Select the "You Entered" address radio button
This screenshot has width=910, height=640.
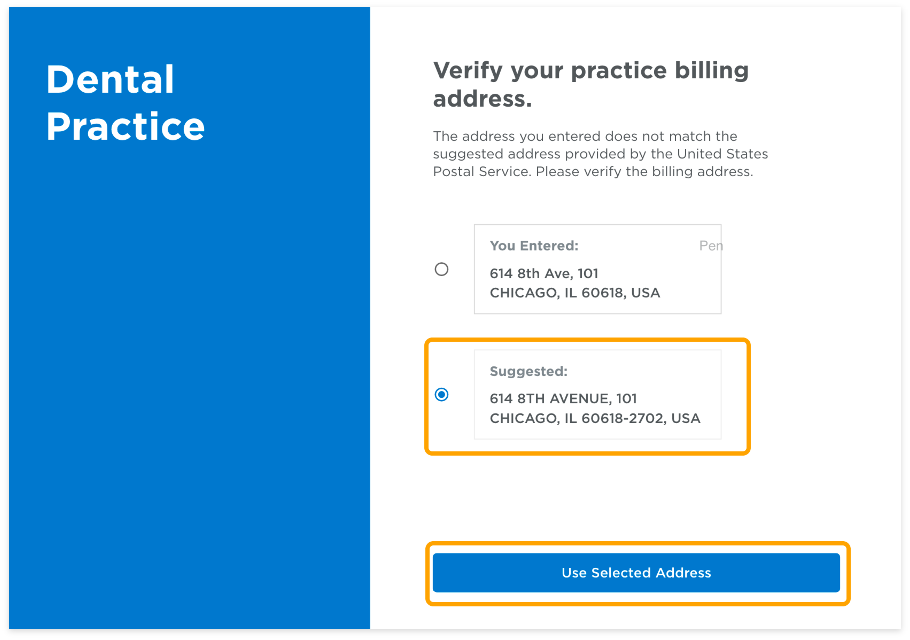click(441, 269)
